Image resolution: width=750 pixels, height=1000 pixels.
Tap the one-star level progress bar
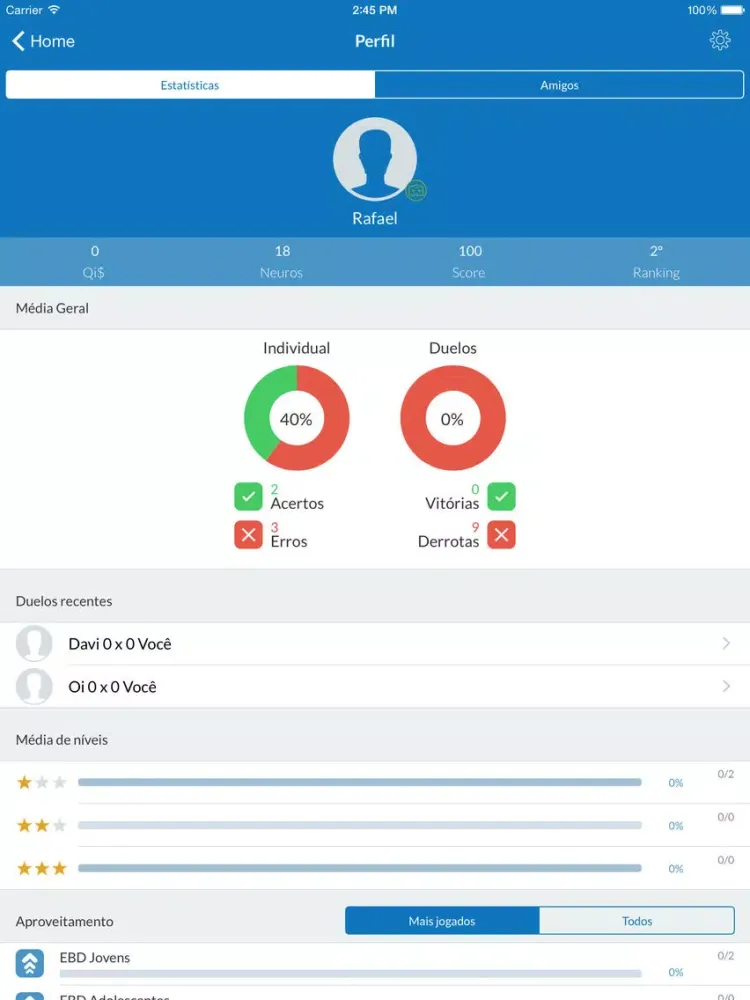(360, 783)
